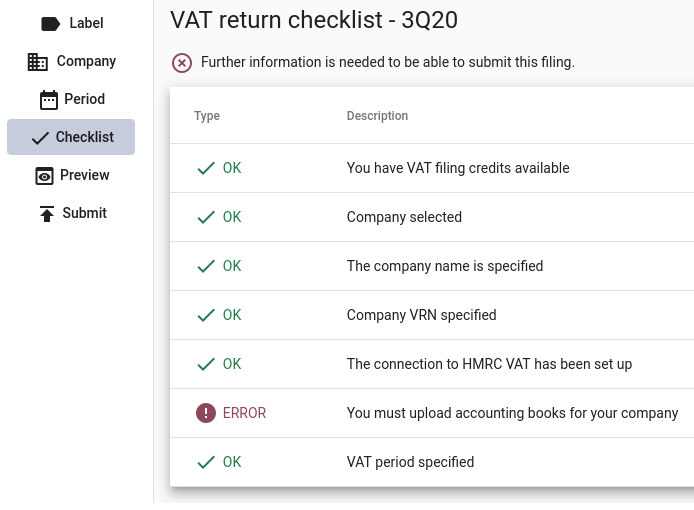Viewport: 694px width, 510px height.
Task: Click the Company building icon
Action: tap(38, 62)
